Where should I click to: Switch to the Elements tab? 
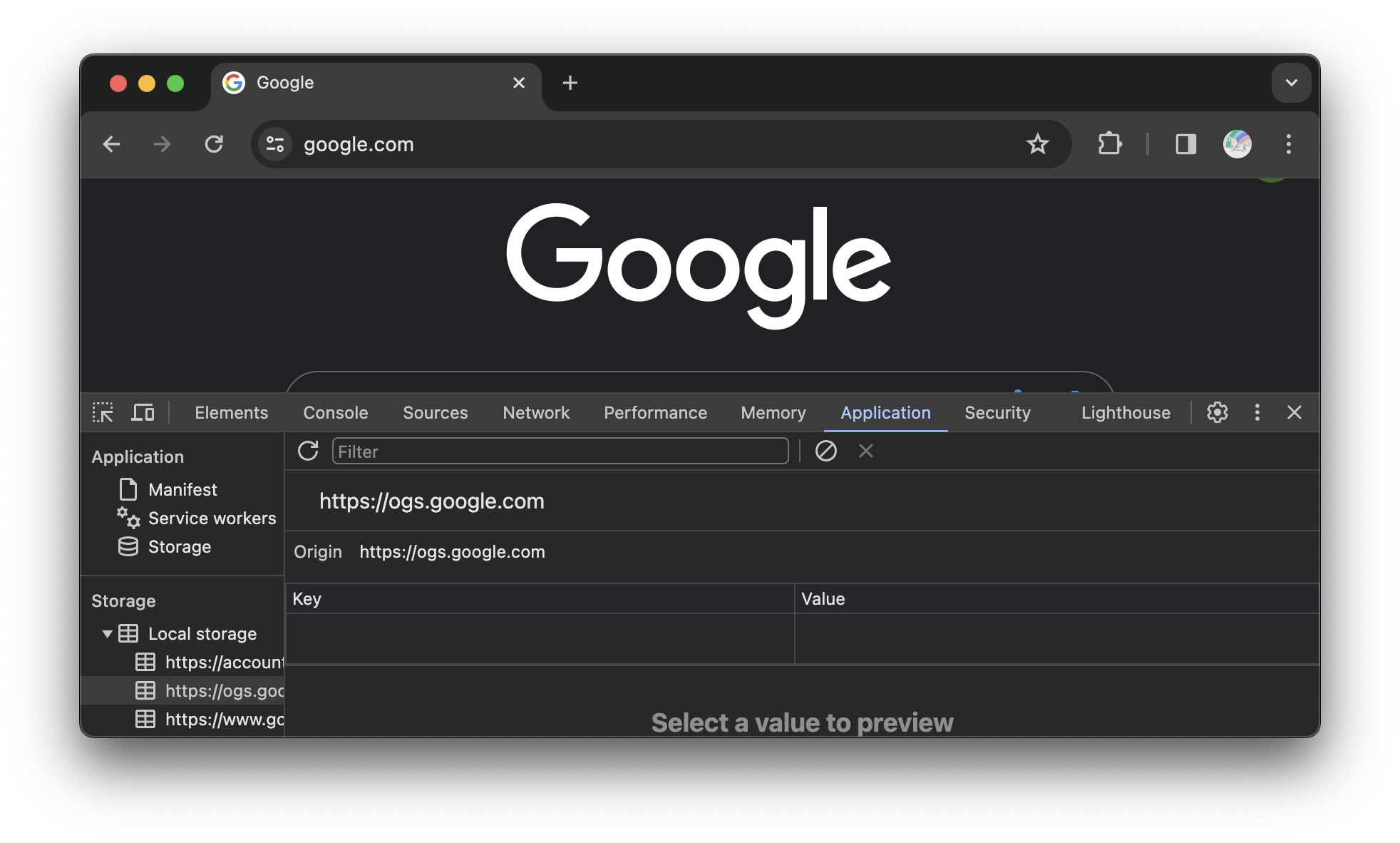231,412
